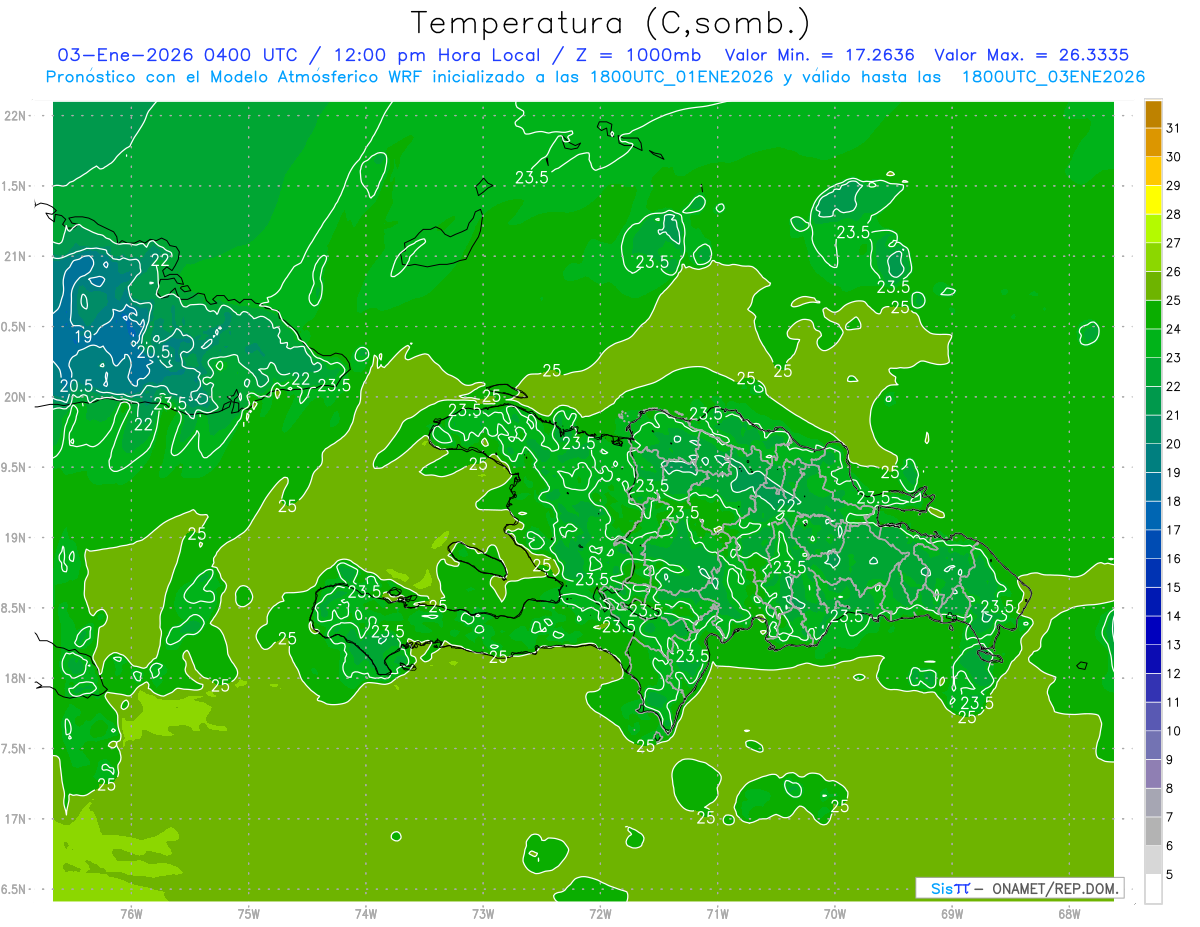1200x927 pixels.
Task: Click legend value "25" on the colorbar
Action: click(x=1174, y=300)
